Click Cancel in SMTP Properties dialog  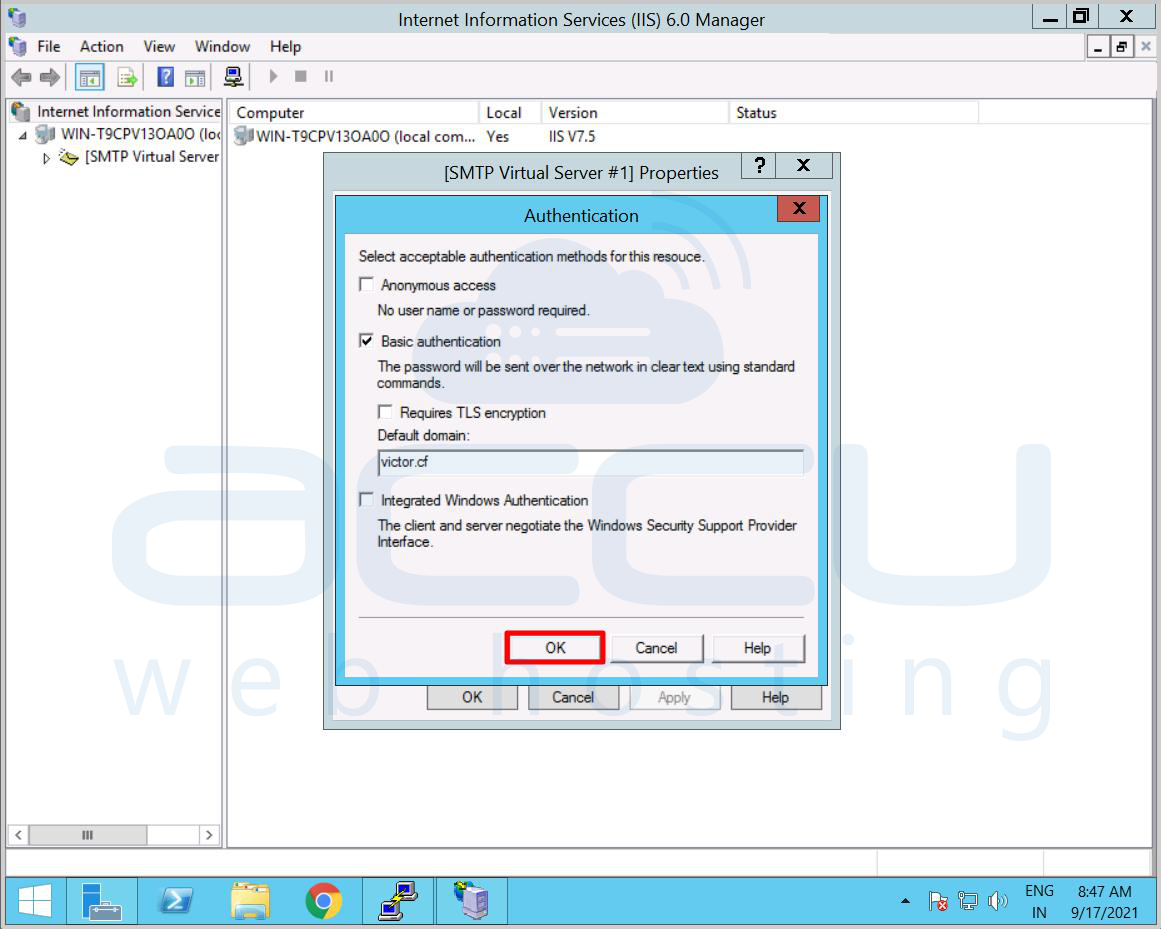point(573,697)
